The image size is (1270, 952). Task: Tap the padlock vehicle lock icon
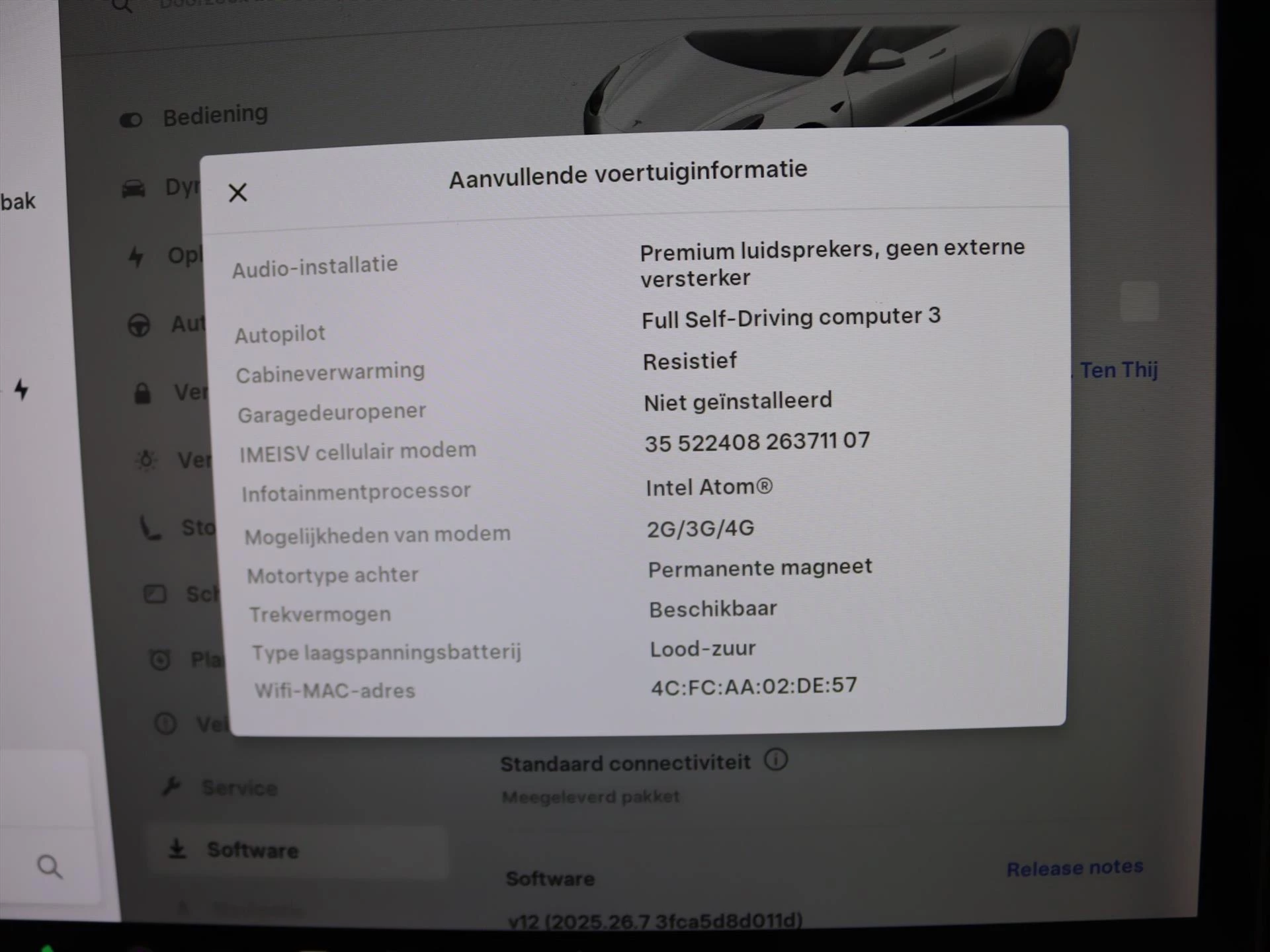pyautogui.click(x=142, y=393)
